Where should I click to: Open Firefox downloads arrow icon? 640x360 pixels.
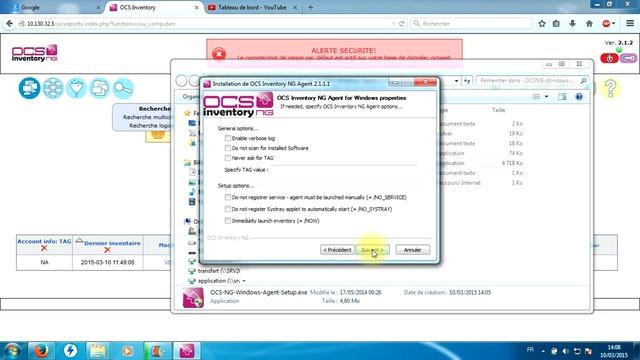click(572, 24)
